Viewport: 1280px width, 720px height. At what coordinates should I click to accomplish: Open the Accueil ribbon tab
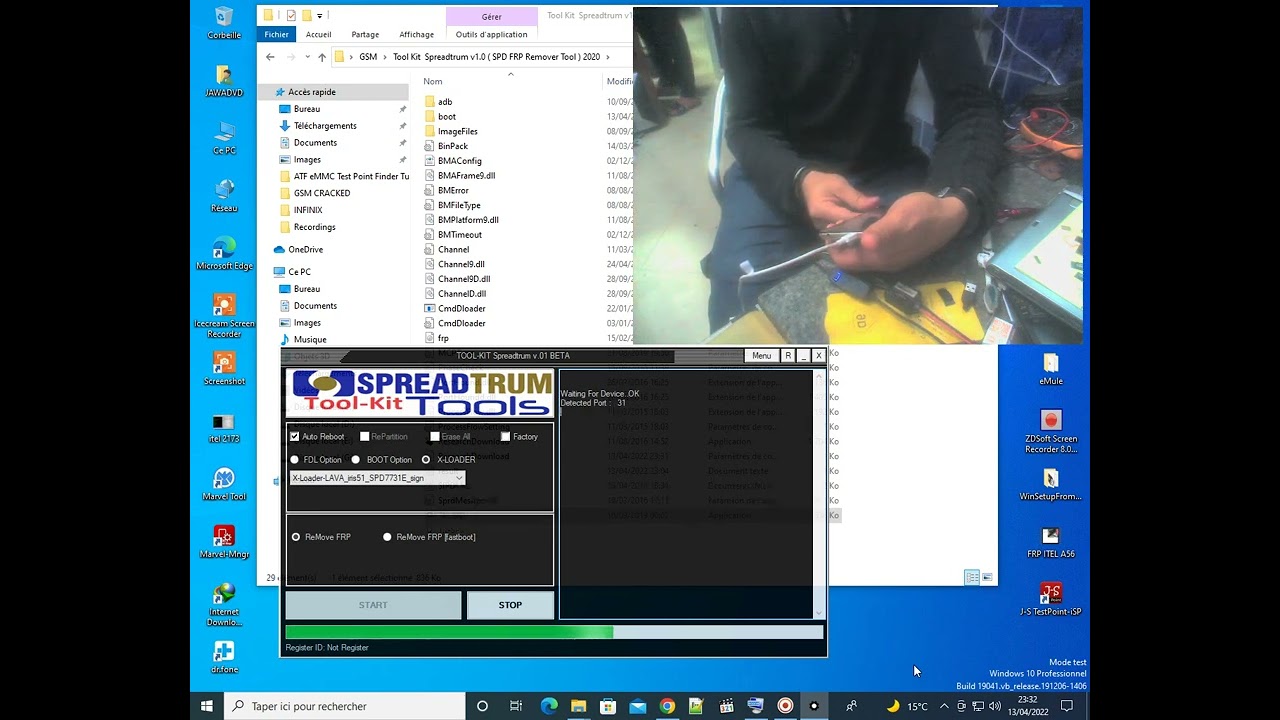pos(319,34)
